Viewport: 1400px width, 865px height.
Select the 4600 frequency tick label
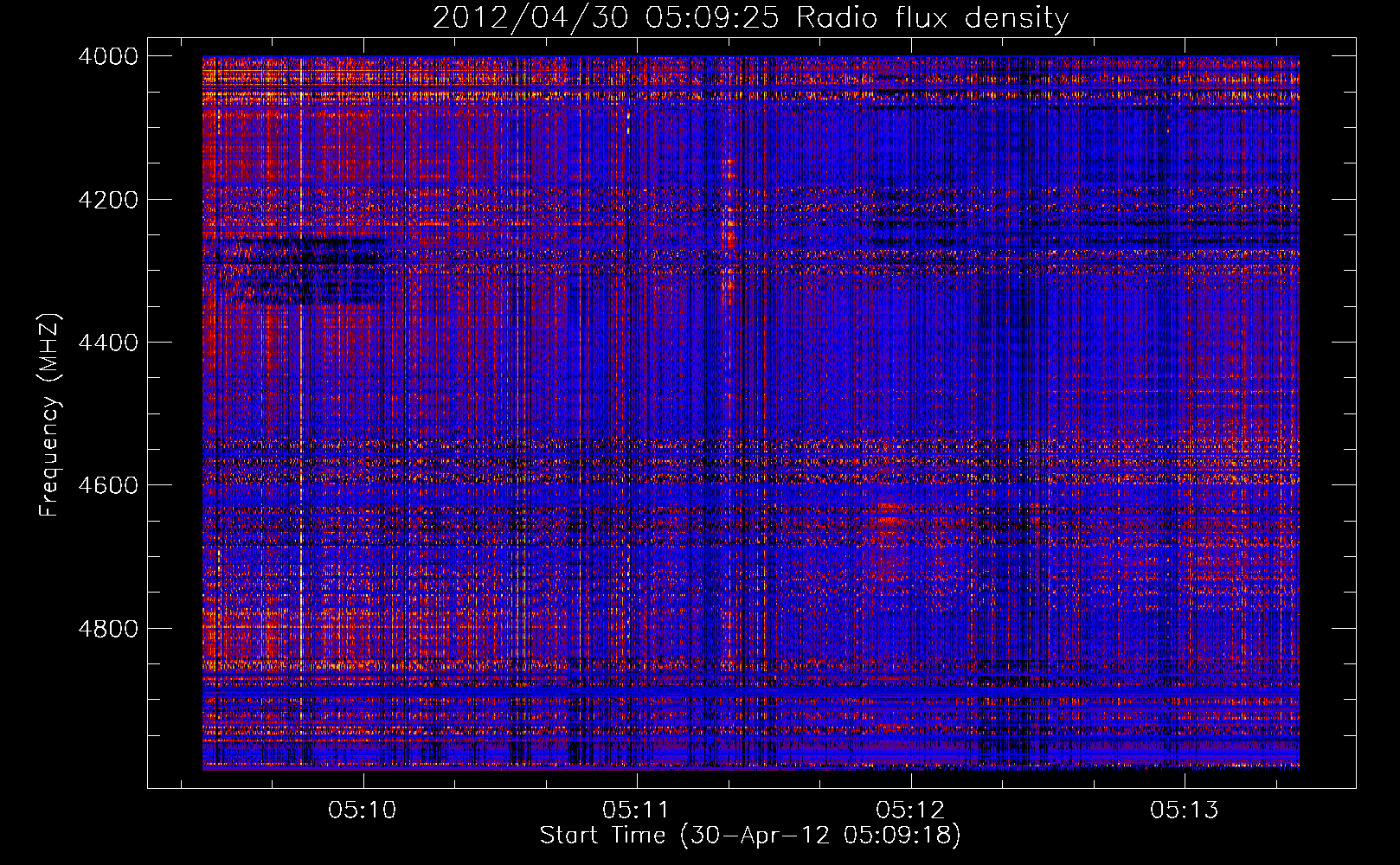pos(108,485)
